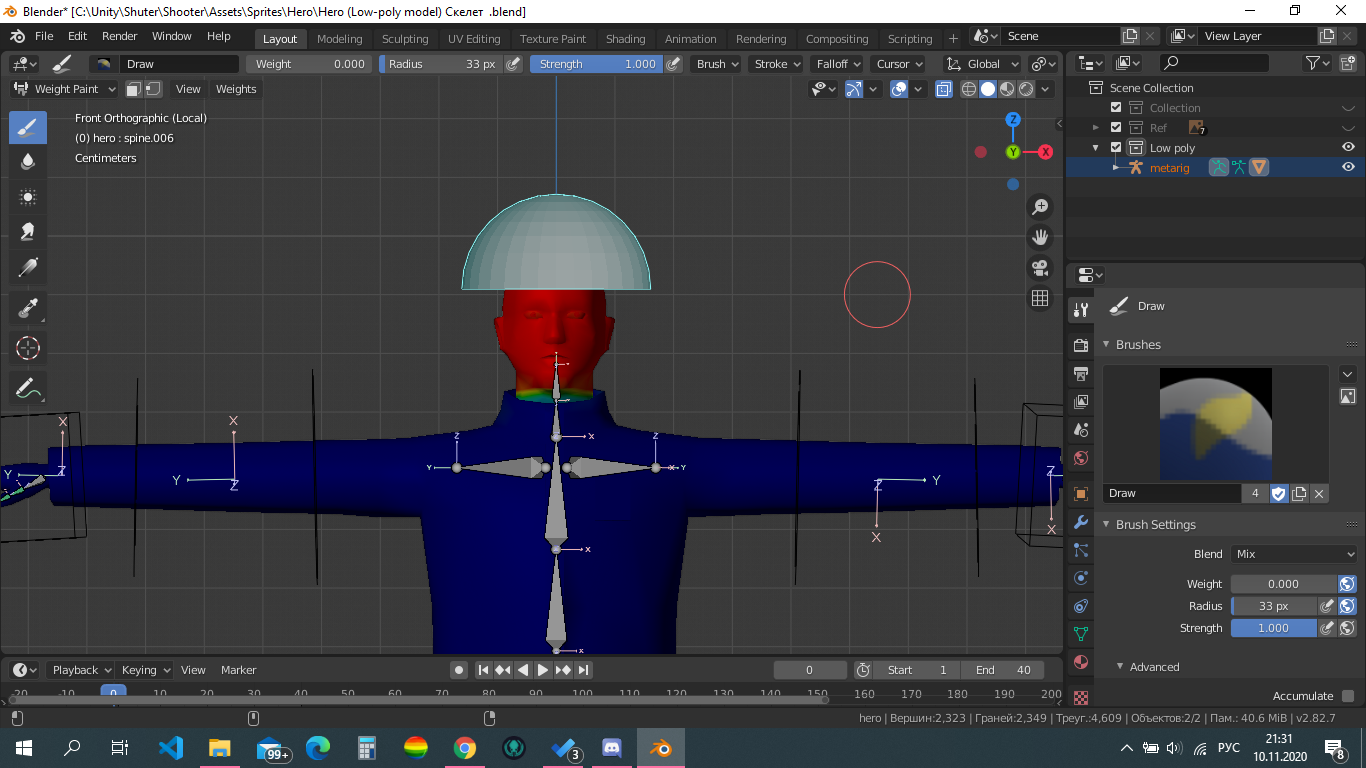Open the File menu
The image size is (1366, 768).
44,36
